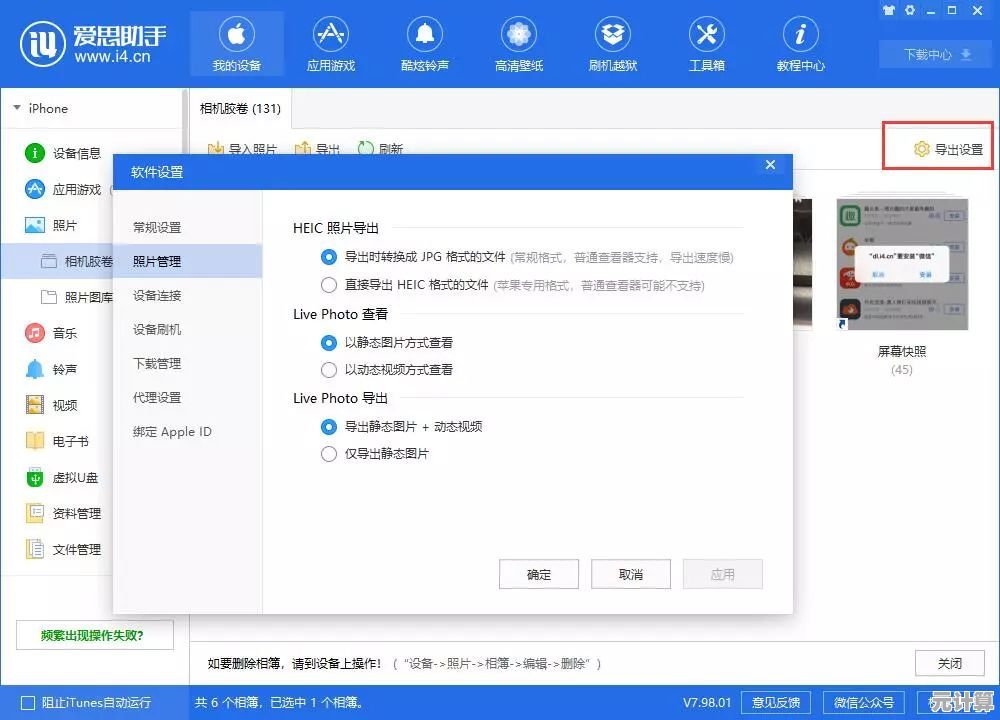Select direct HEIC format export option
Viewport: 1000px width, 720px height.
(329, 285)
